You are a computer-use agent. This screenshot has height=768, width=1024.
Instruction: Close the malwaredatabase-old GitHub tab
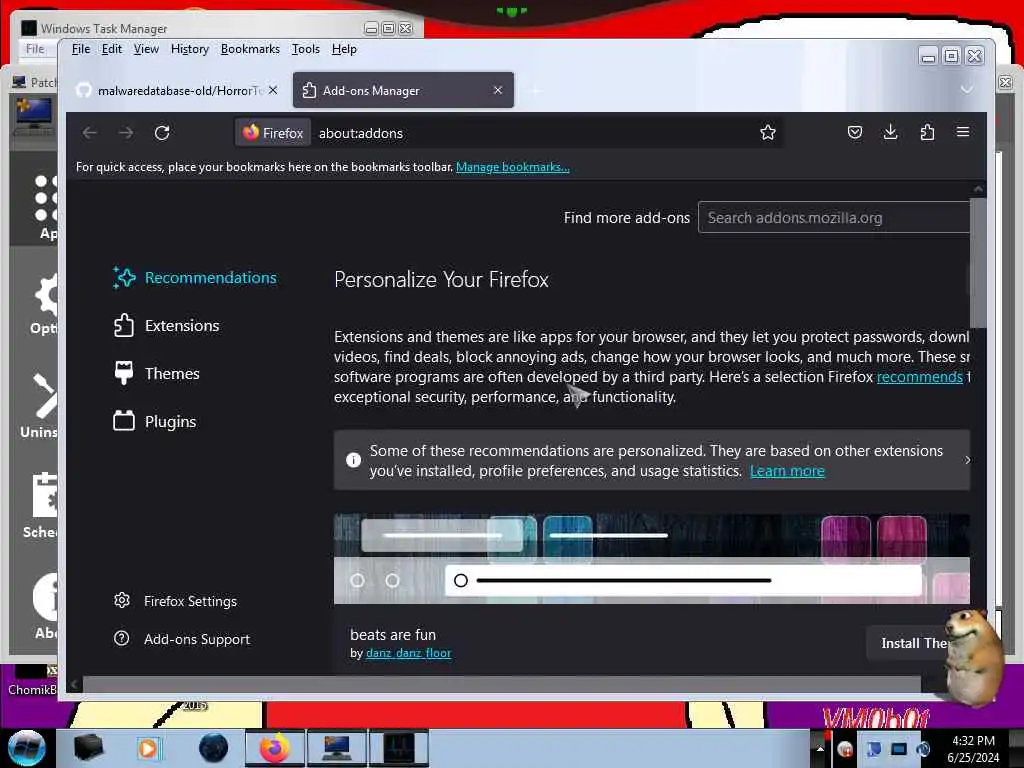tap(273, 90)
